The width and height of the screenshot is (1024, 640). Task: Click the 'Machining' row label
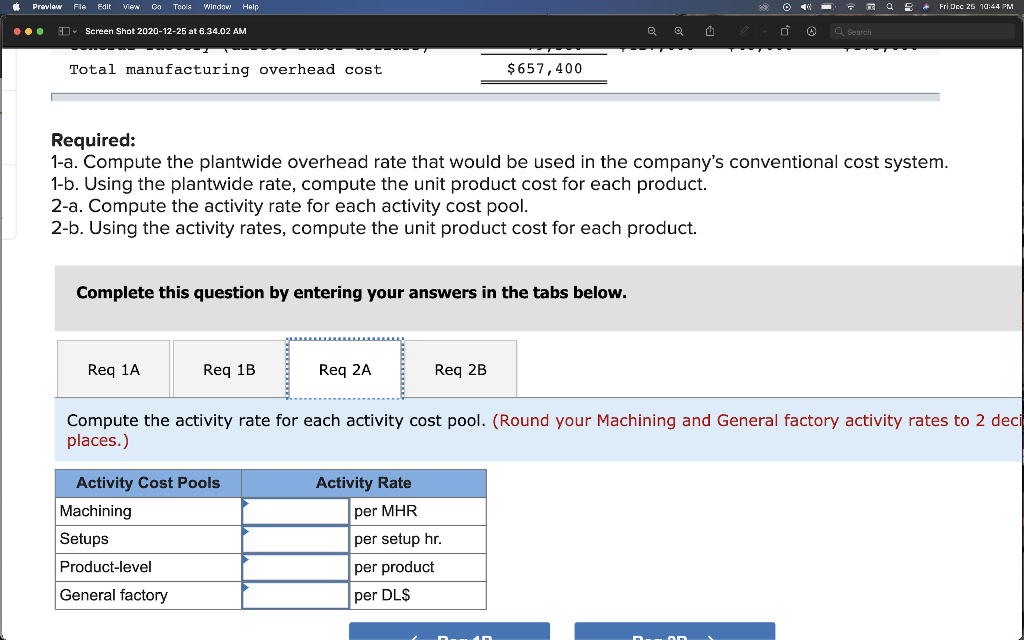pos(95,511)
